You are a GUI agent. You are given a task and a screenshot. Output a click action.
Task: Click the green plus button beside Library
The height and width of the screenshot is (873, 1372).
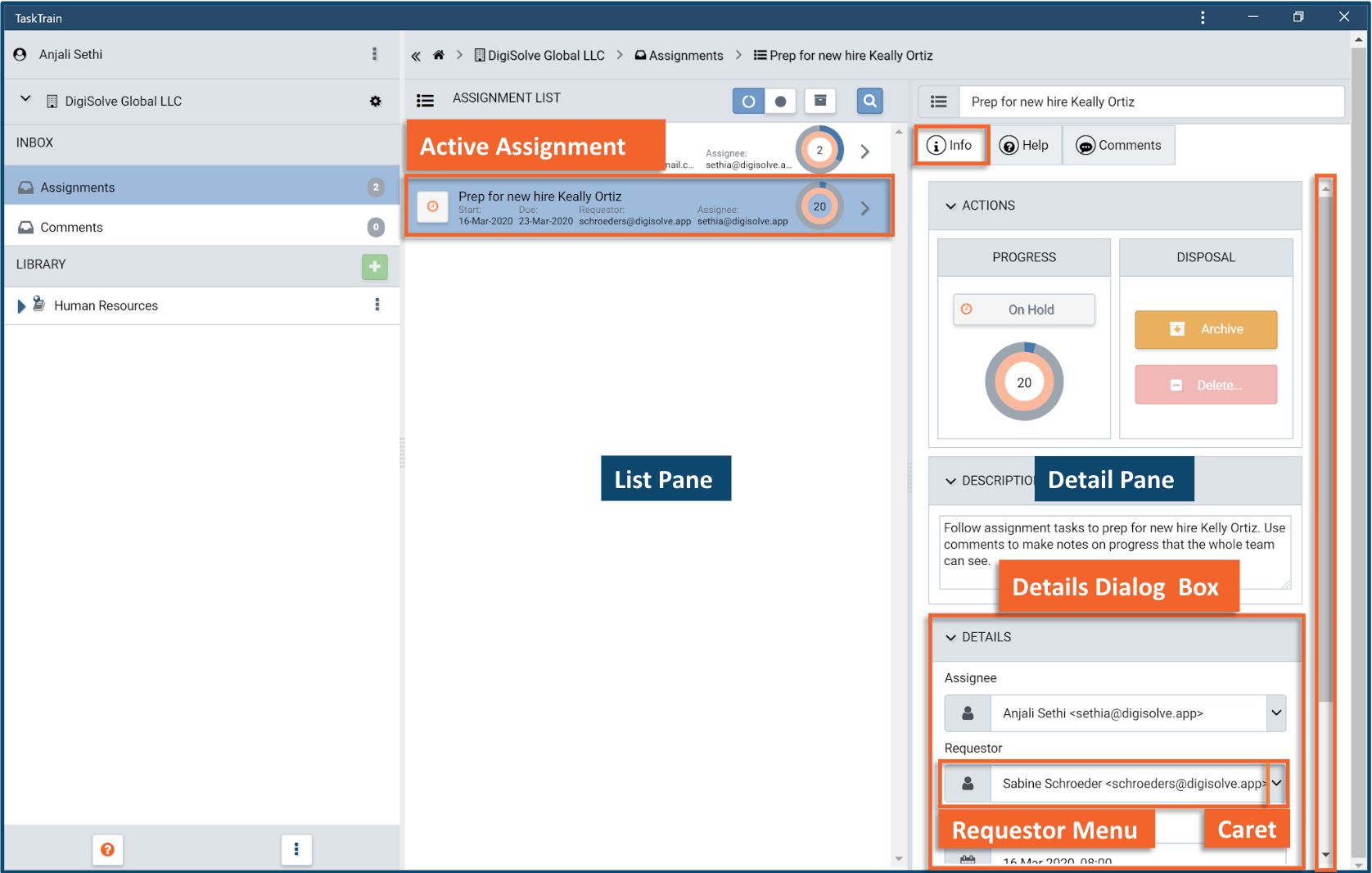pos(374,266)
